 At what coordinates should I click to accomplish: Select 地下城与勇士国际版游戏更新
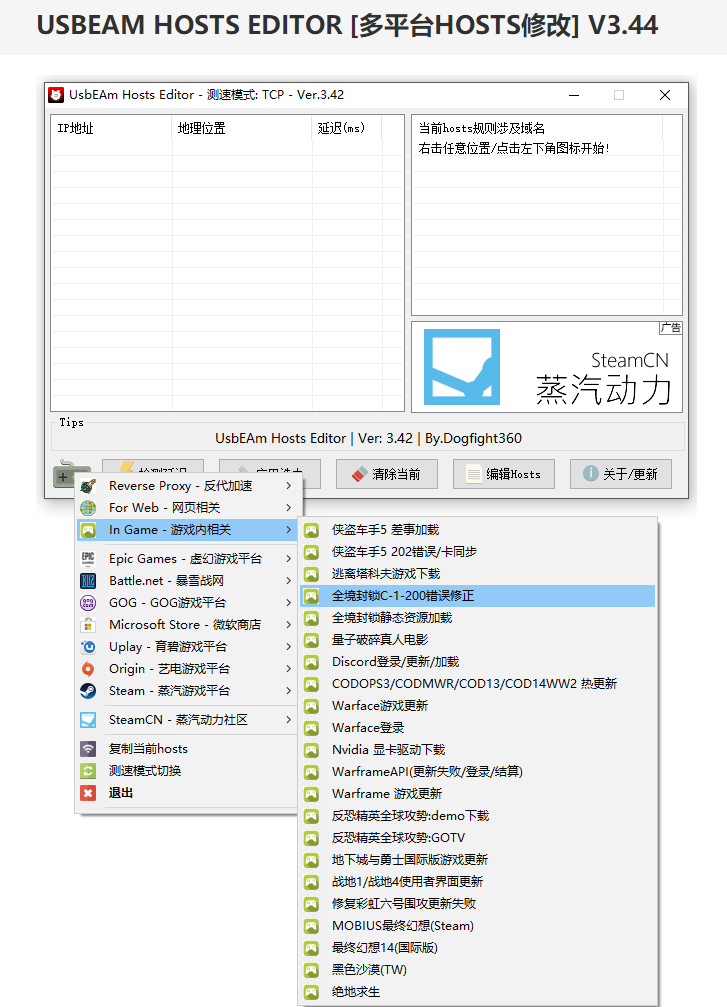click(x=478, y=860)
